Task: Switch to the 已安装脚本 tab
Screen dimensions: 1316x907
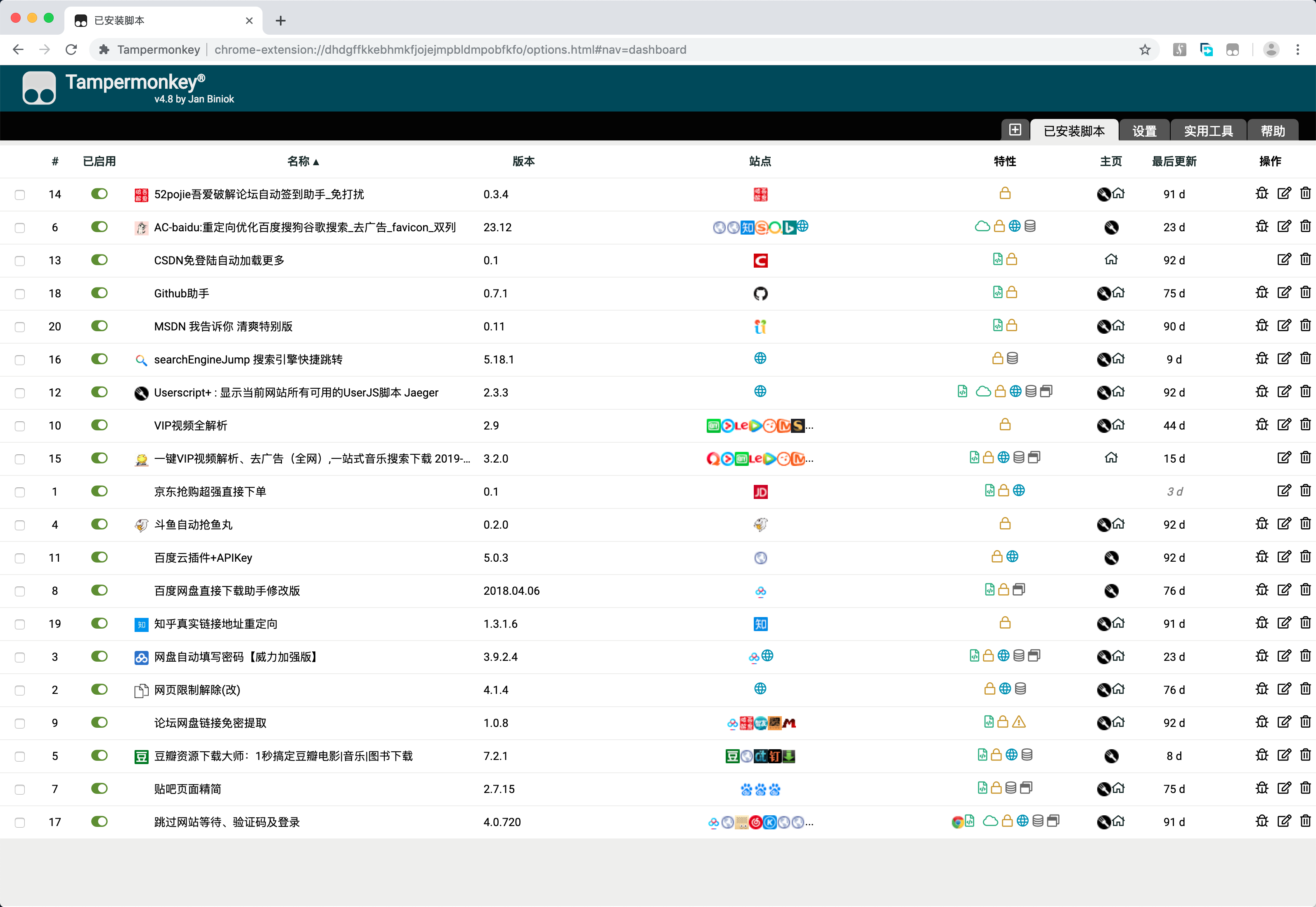Action: pyautogui.click(x=1074, y=131)
